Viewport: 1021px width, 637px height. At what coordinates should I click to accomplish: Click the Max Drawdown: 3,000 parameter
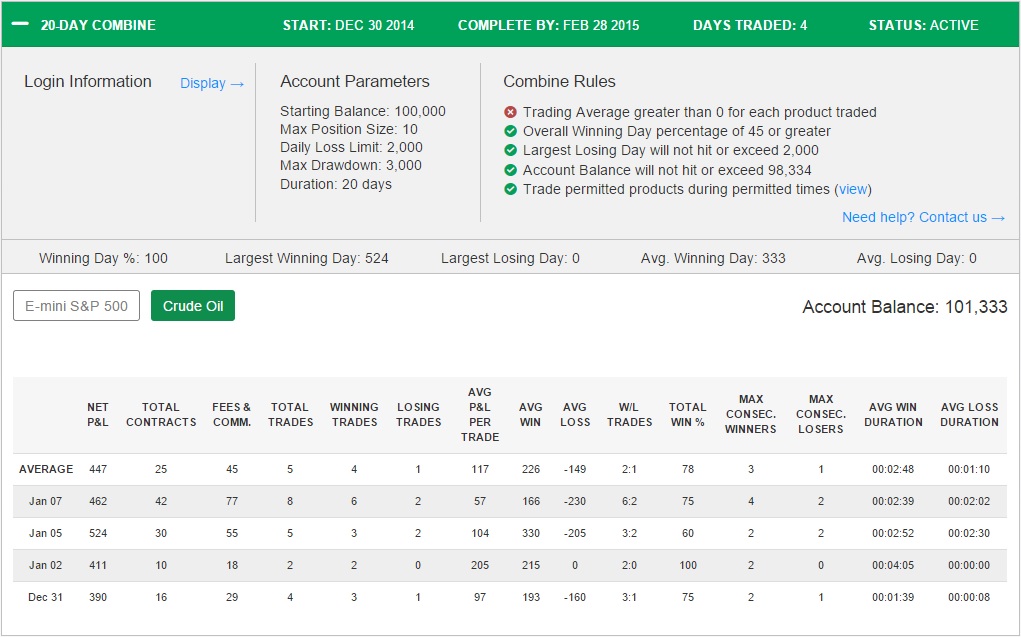[351, 165]
